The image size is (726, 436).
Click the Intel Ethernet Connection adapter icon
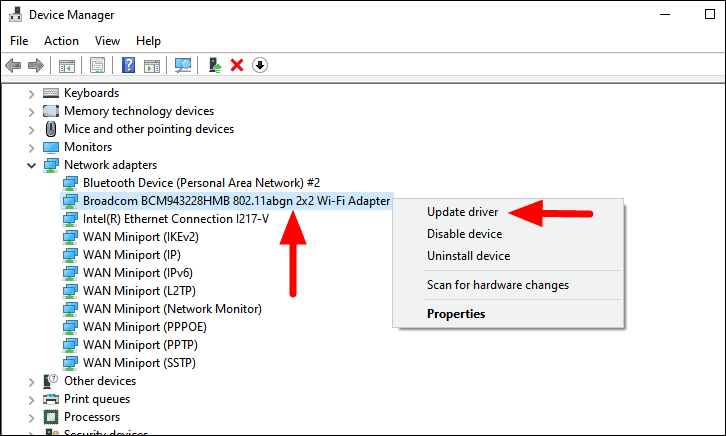tap(70, 219)
